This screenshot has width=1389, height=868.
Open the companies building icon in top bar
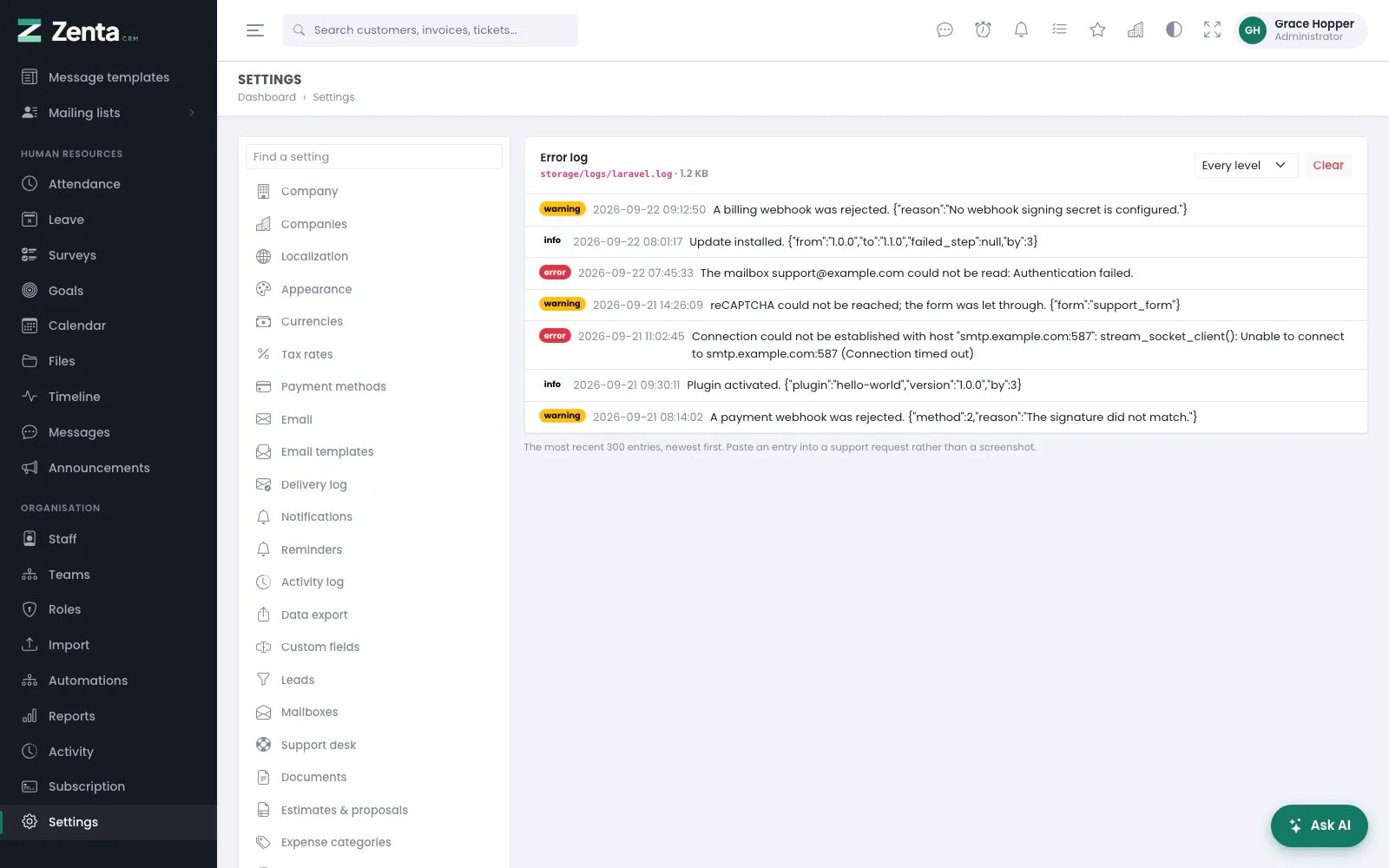click(x=1136, y=30)
